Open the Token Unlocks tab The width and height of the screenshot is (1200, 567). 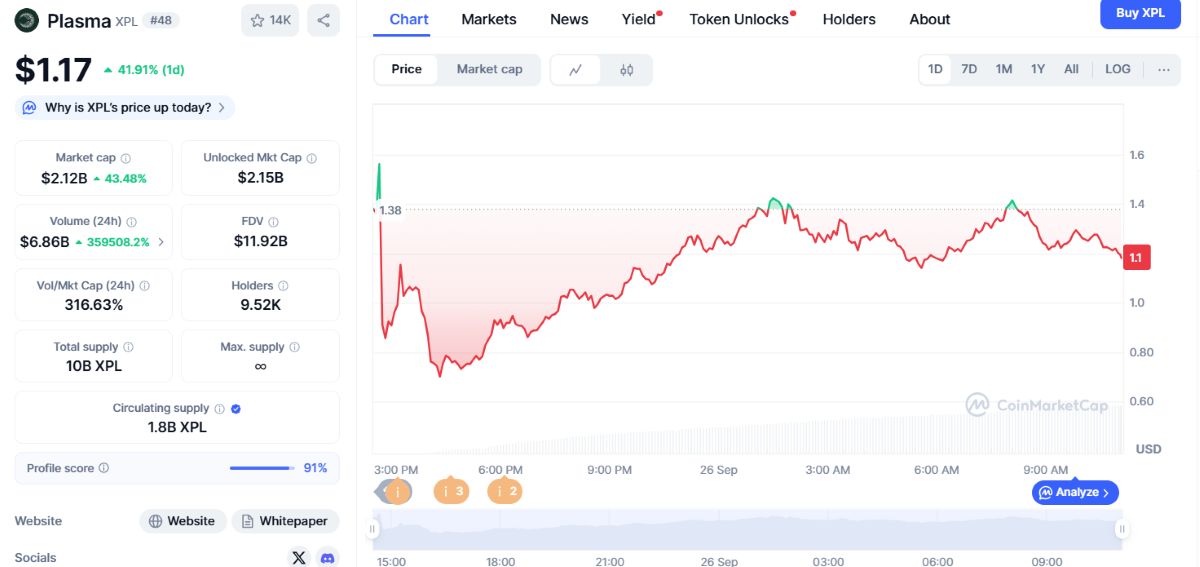tap(739, 19)
